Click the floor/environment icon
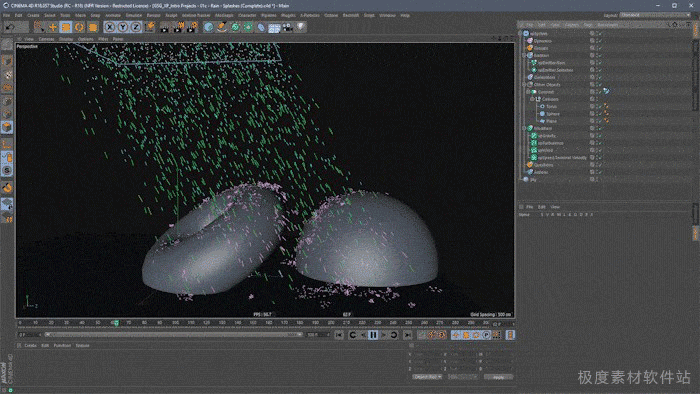 274,27
